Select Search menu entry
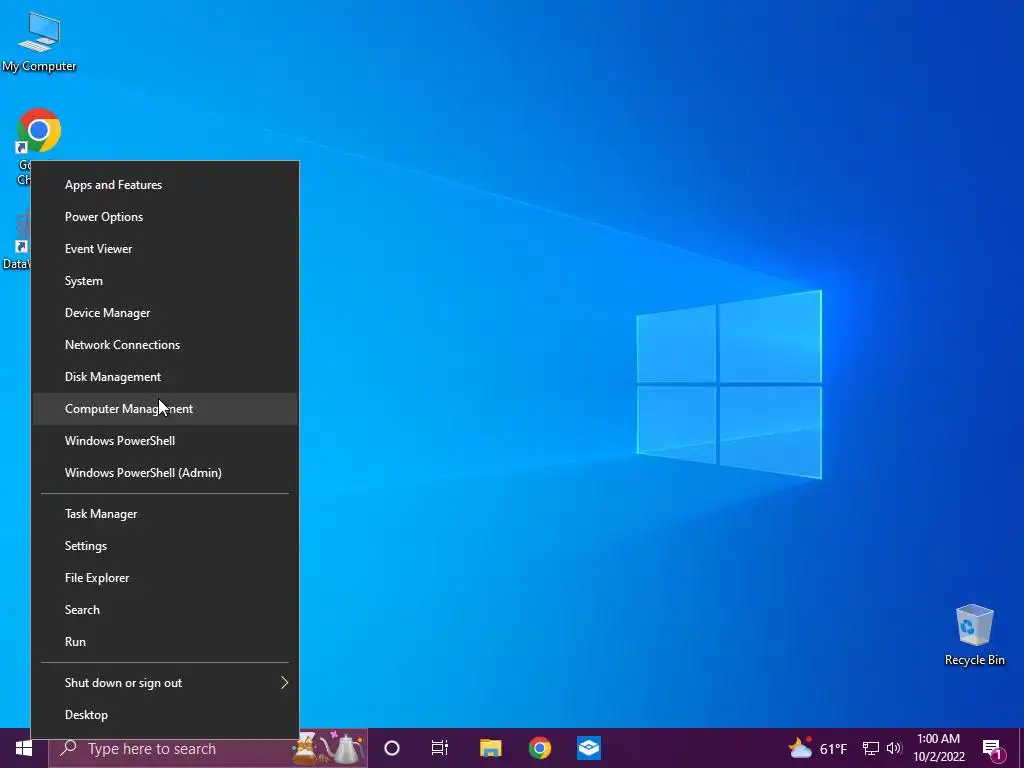This screenshot has width=1024, height=768. (165, 610)
